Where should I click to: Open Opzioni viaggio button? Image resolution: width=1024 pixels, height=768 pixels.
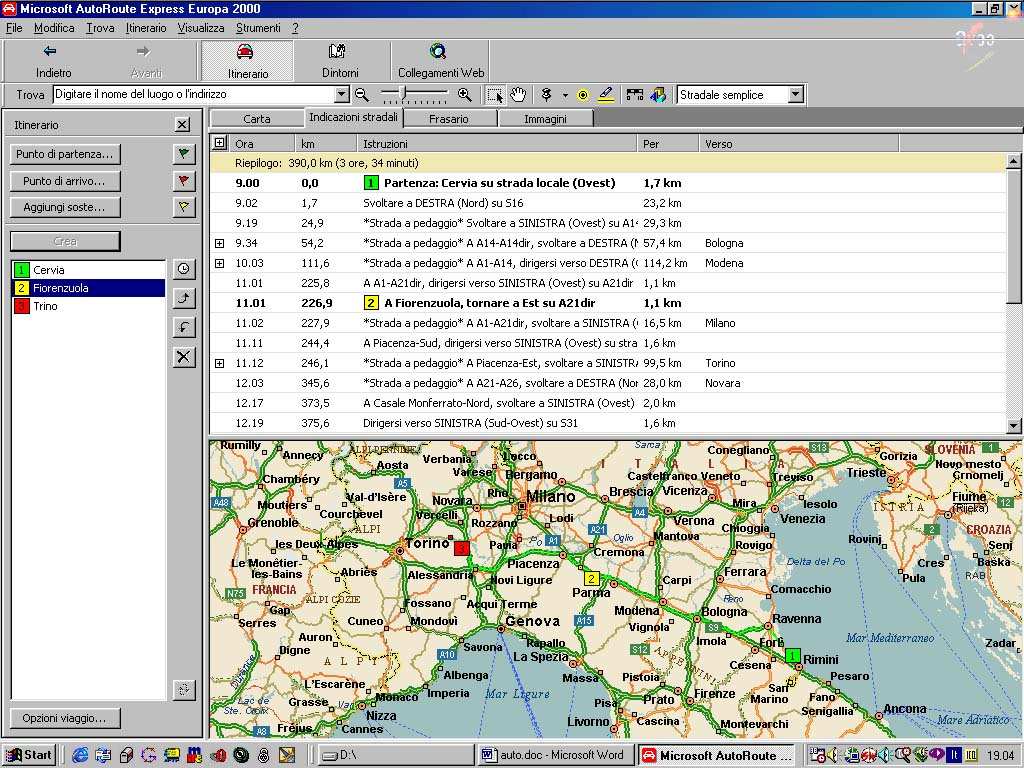[65, 718]
